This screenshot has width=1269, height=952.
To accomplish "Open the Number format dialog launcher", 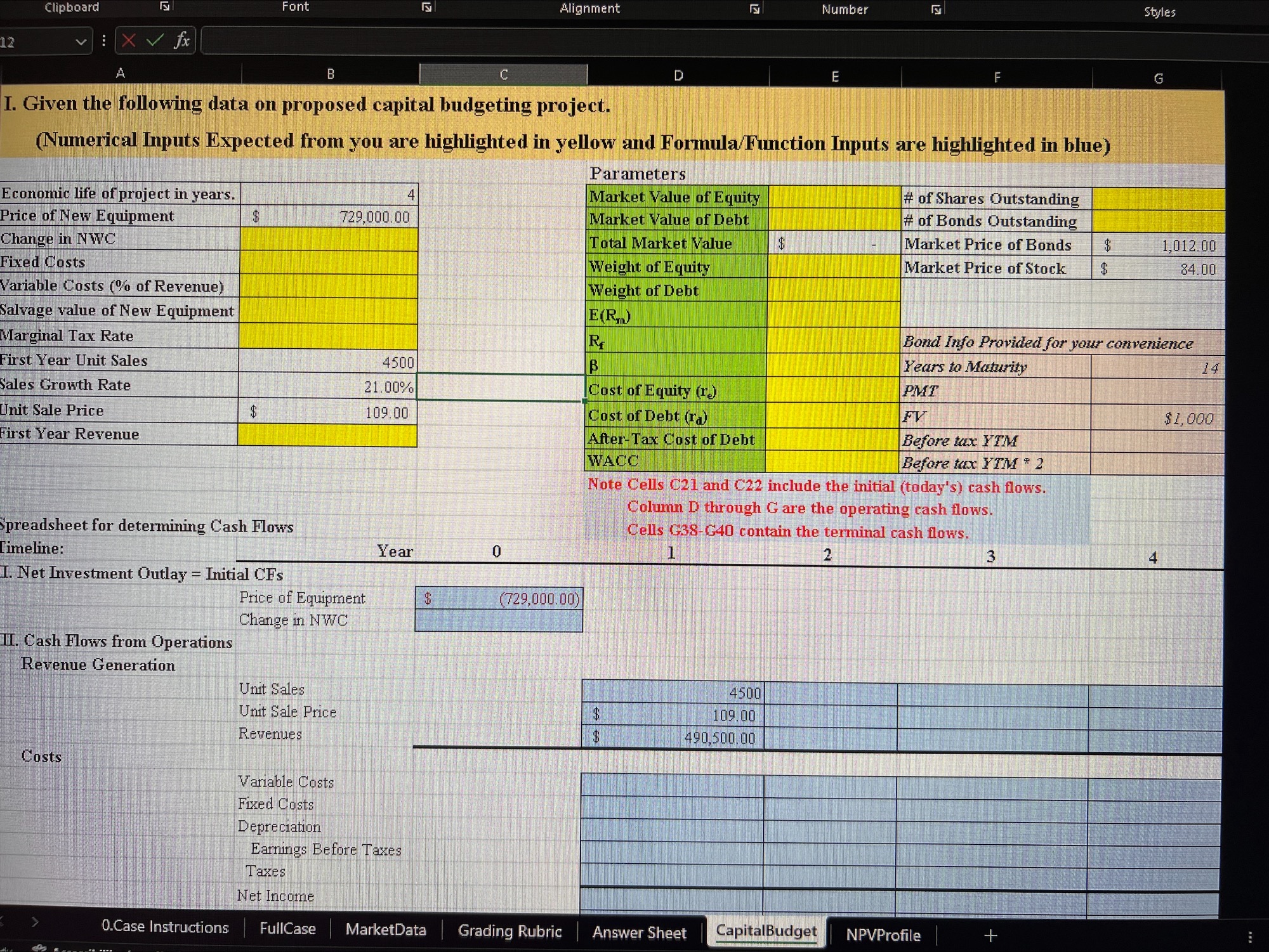I will click(936, 10).
